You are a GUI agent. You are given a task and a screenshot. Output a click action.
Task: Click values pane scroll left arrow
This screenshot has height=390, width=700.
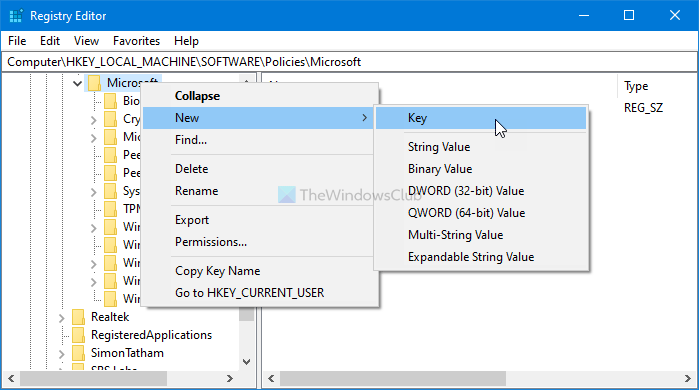pos(271,378)
